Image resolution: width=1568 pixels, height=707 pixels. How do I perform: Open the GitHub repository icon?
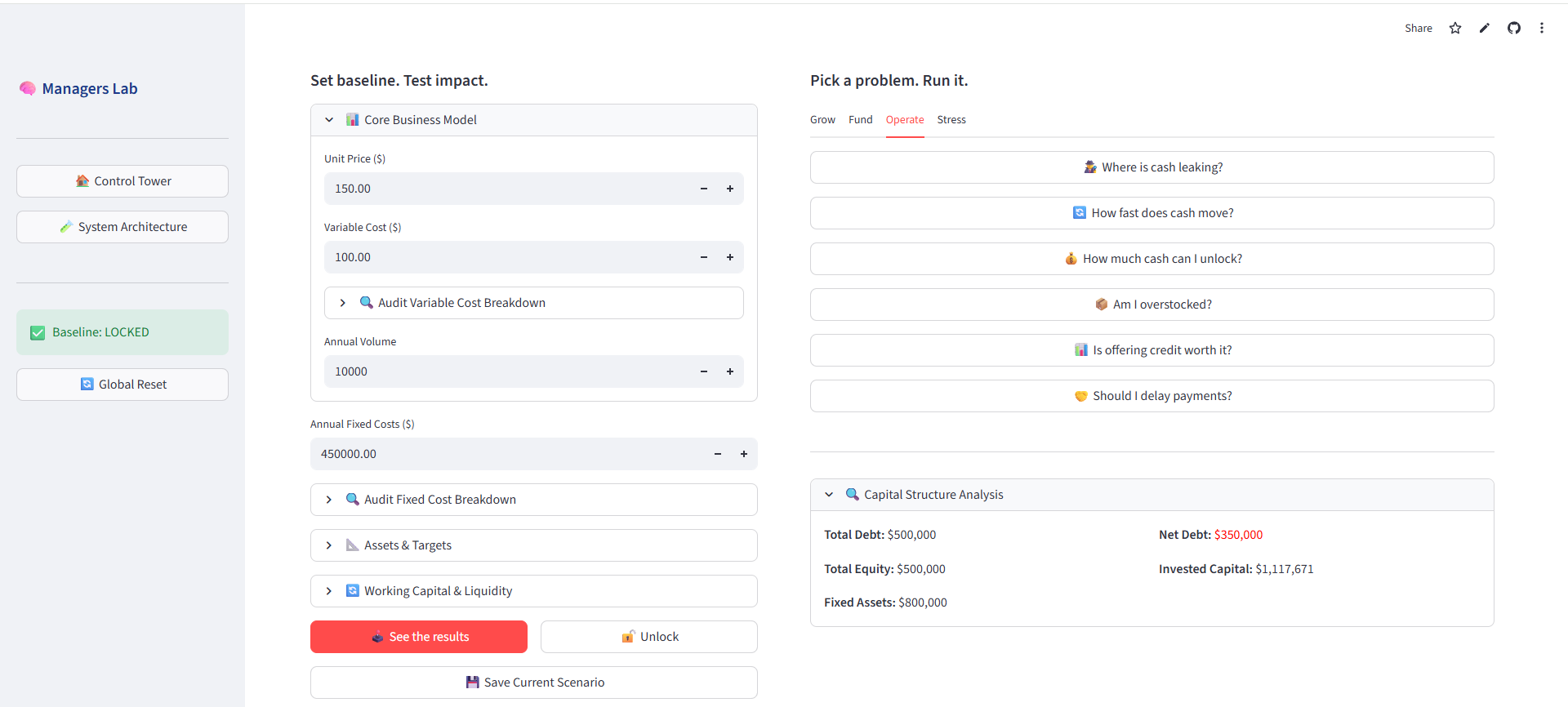pyautogui.click(x=1514, y=29)
